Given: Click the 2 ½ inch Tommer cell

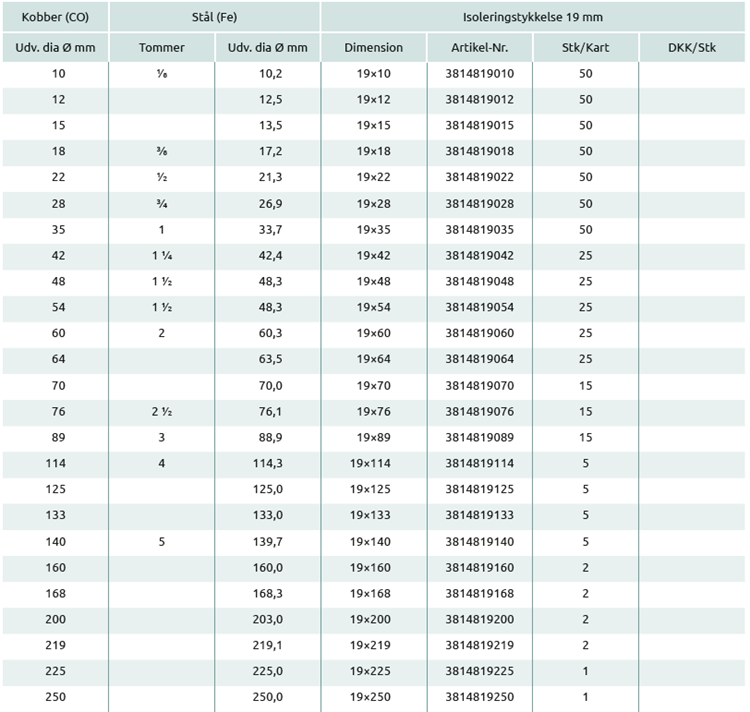Looking at the screenshot, I should [x=162, y=411].
